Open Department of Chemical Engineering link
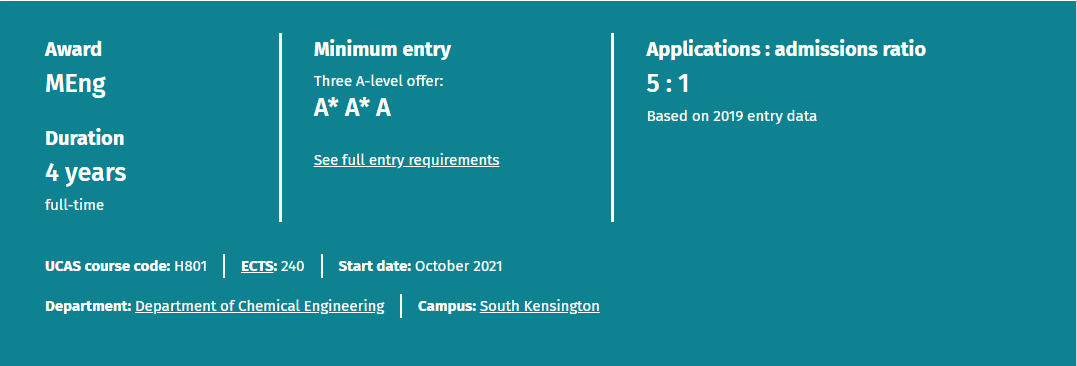The image size is (1077, 366). [x=260, y=306]
